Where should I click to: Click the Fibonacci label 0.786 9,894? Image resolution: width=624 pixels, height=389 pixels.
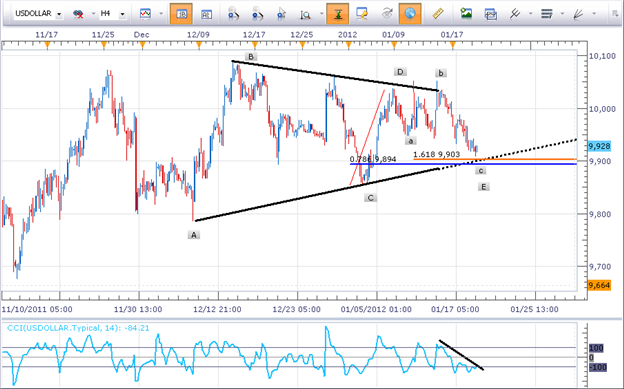(373, 159)
